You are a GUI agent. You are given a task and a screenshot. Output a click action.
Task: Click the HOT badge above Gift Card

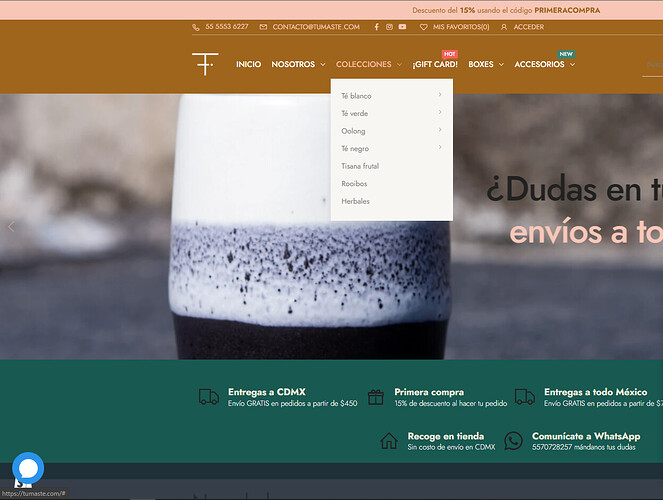449,54
